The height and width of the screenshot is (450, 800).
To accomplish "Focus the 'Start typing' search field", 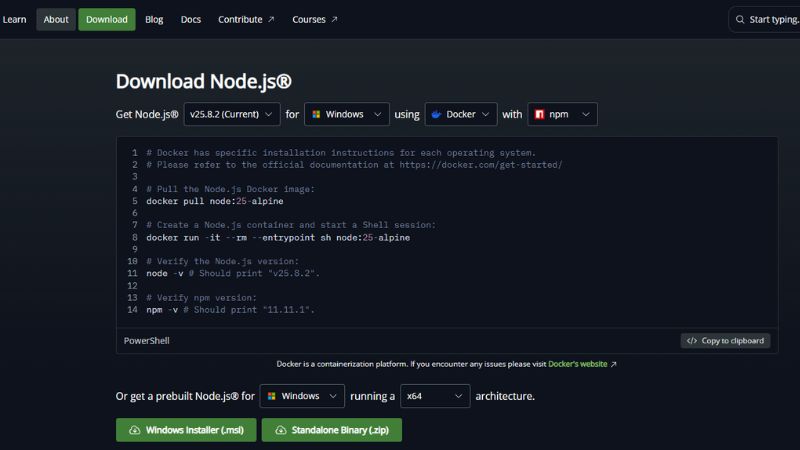I will tap(765, 19).
